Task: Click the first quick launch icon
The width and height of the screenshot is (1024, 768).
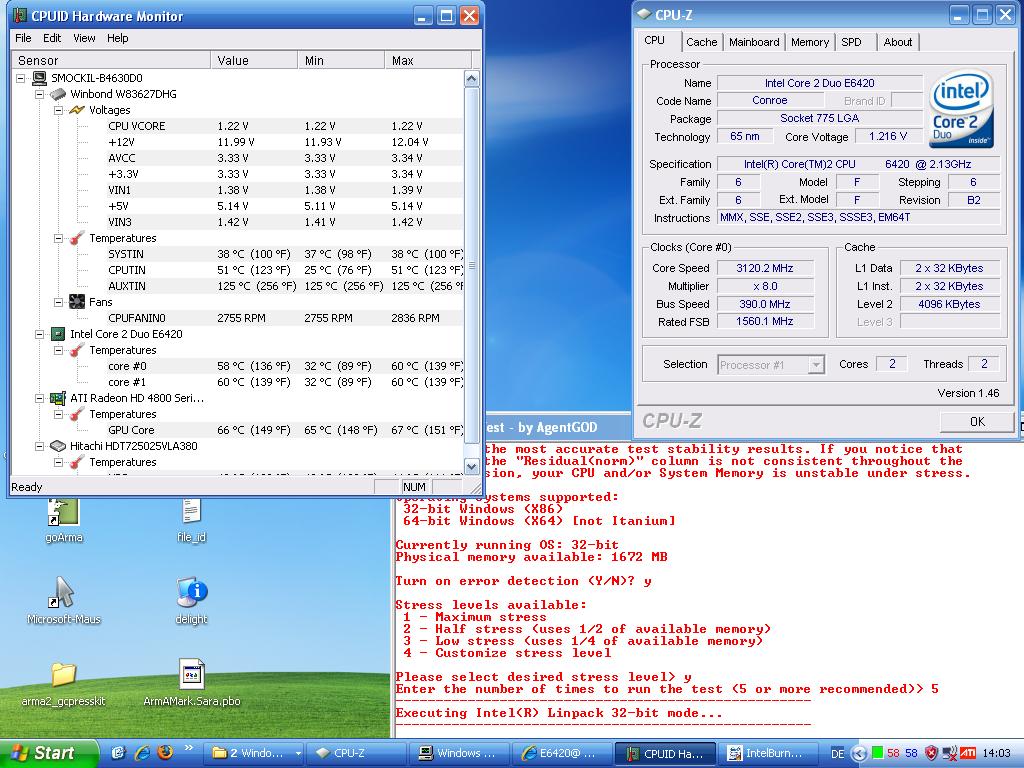Action: click(118, 753)
